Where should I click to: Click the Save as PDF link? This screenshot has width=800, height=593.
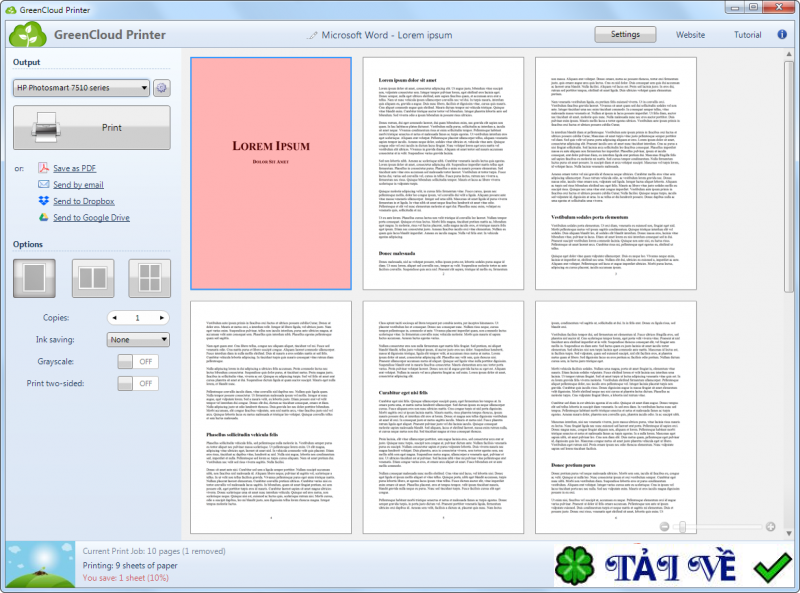(x=74, y=168)
